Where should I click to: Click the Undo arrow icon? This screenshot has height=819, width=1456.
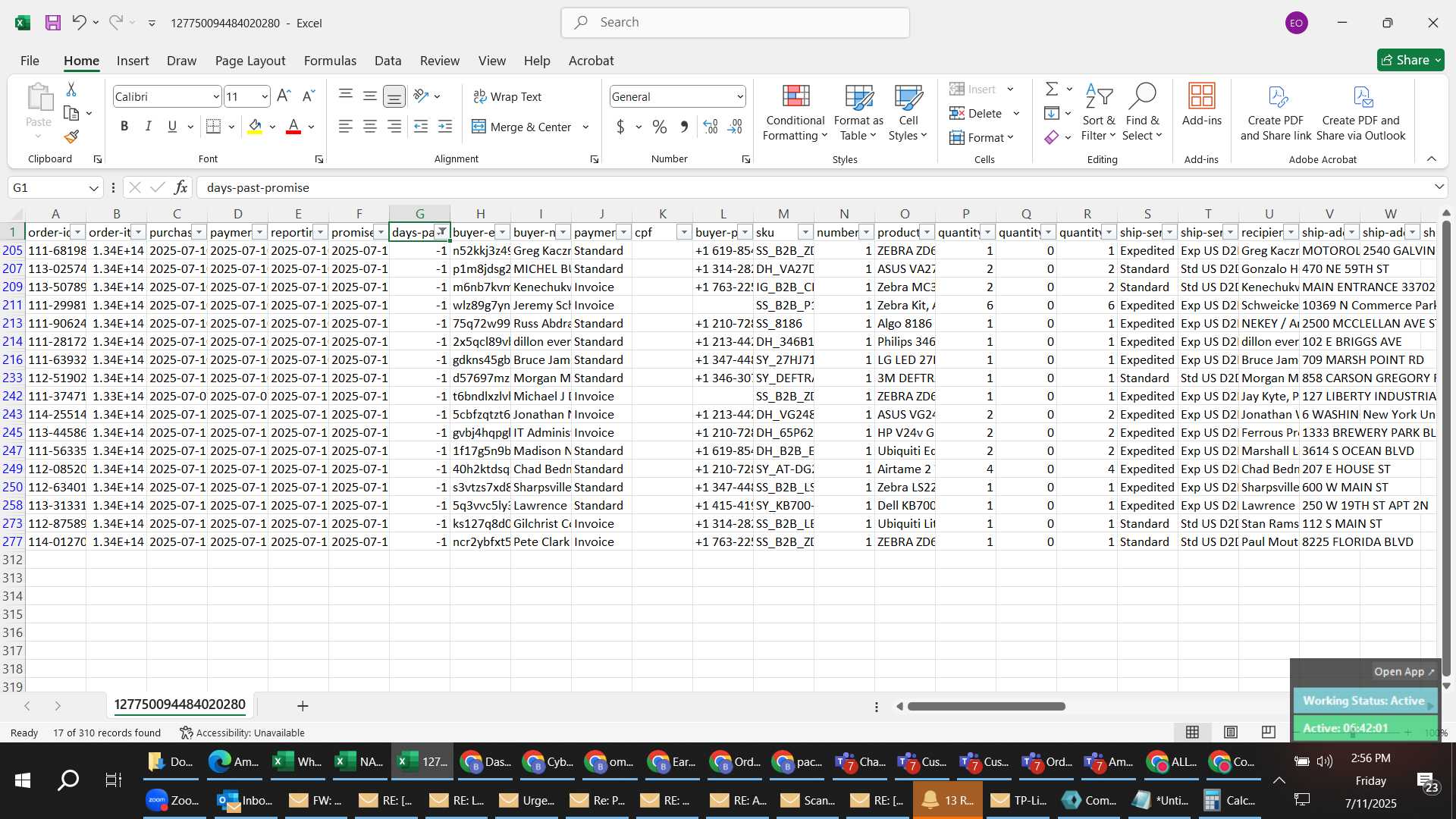(79, 23)
